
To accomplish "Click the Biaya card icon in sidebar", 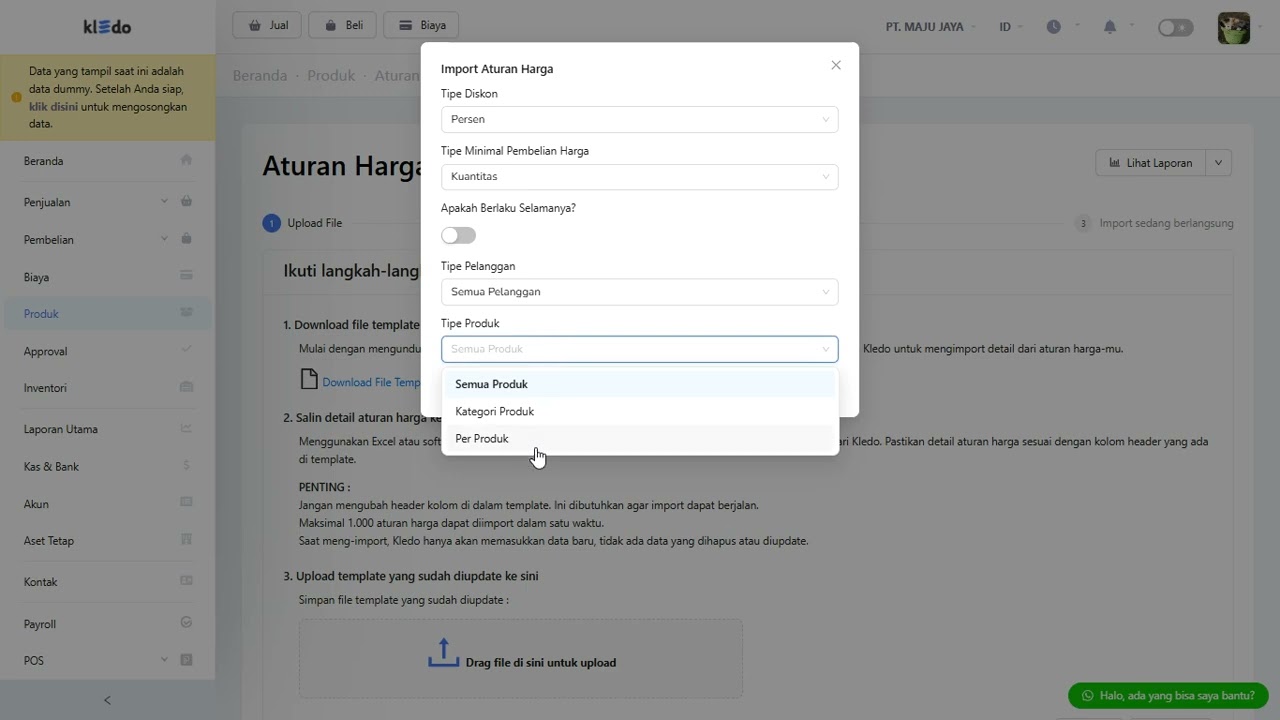I will point(186,275).
